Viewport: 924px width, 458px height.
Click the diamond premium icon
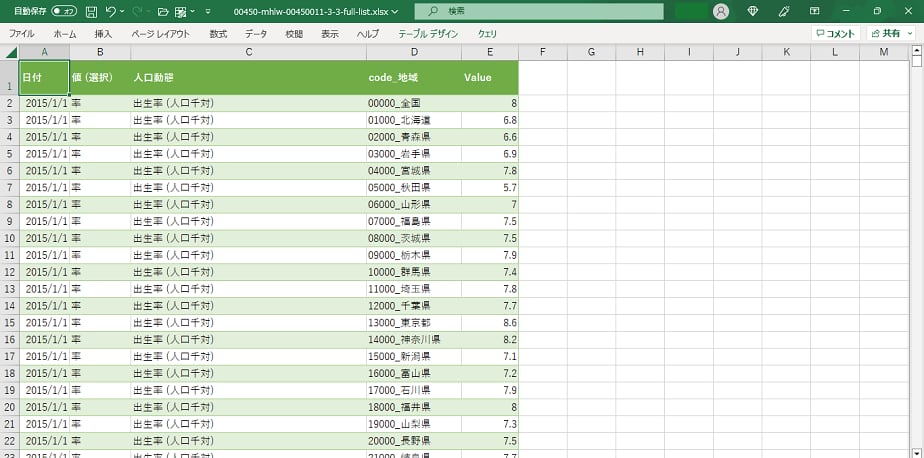(x=753, y=11)
